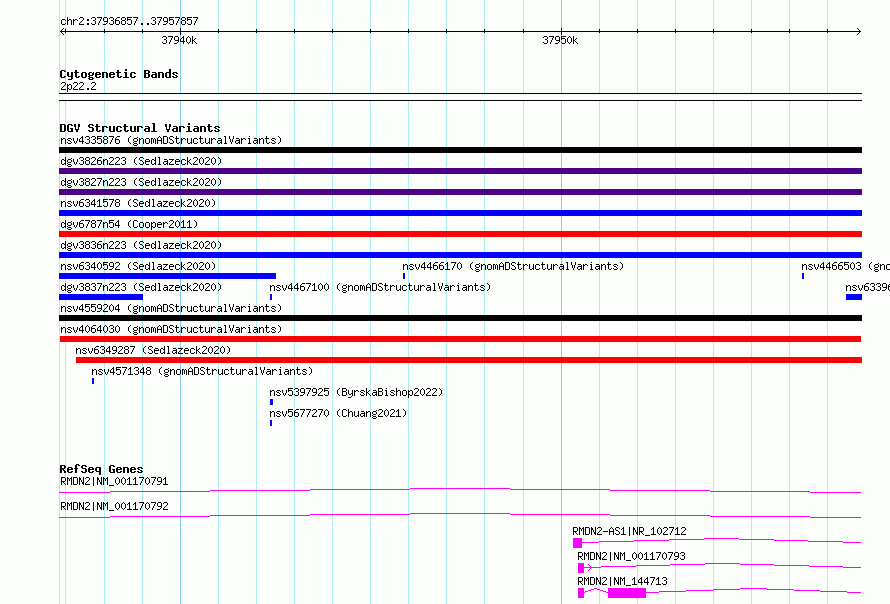Image resolution: width=890 pixels, height=604 pixels.
Task: Select the dgv3827n223 (Sedlazeck2020) label
Action: pos(141,182)
